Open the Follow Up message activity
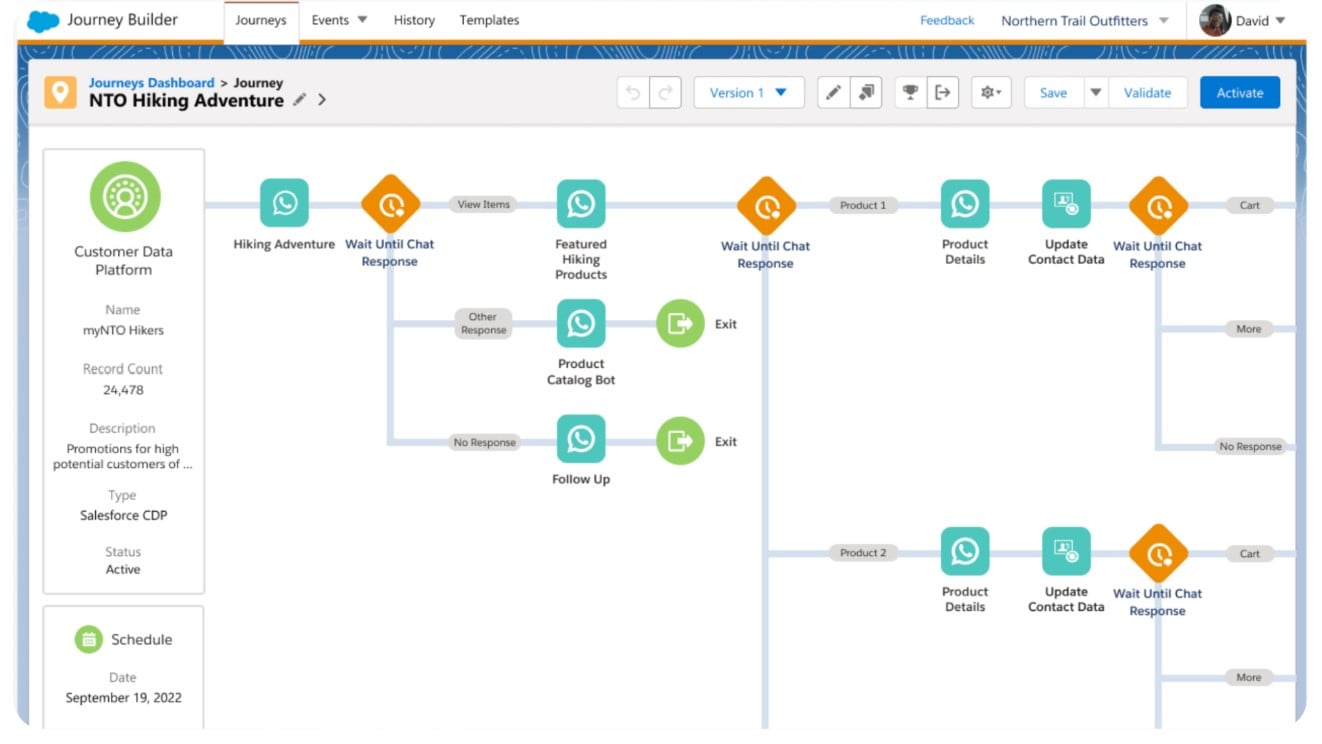 click(581, 441)
